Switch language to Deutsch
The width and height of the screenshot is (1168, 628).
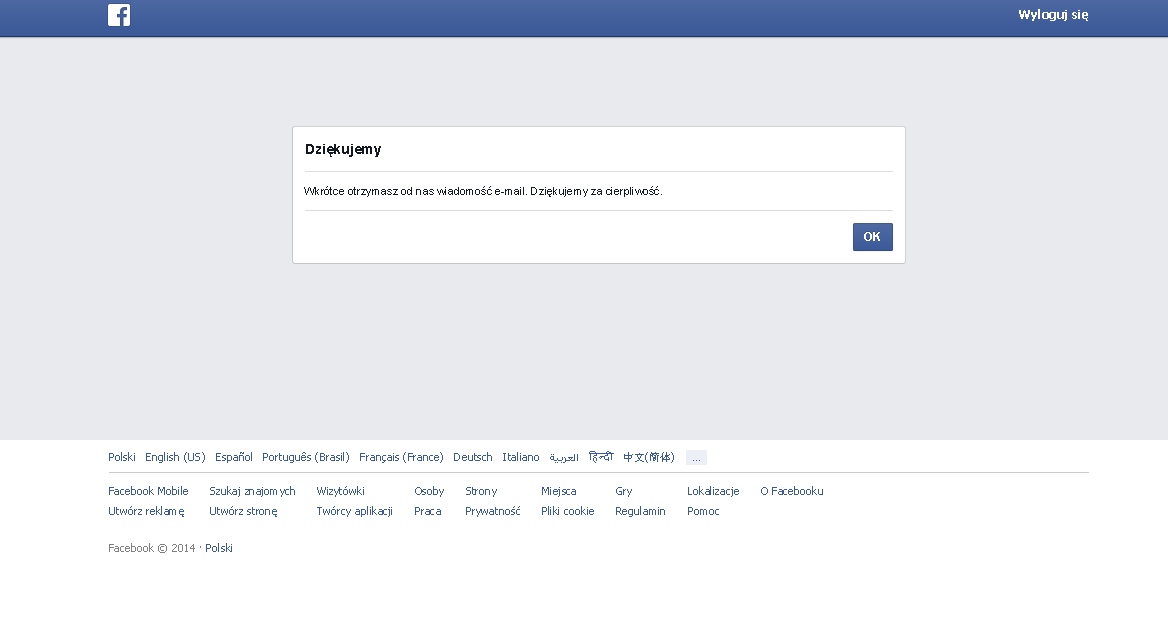[x=472, y=457]
